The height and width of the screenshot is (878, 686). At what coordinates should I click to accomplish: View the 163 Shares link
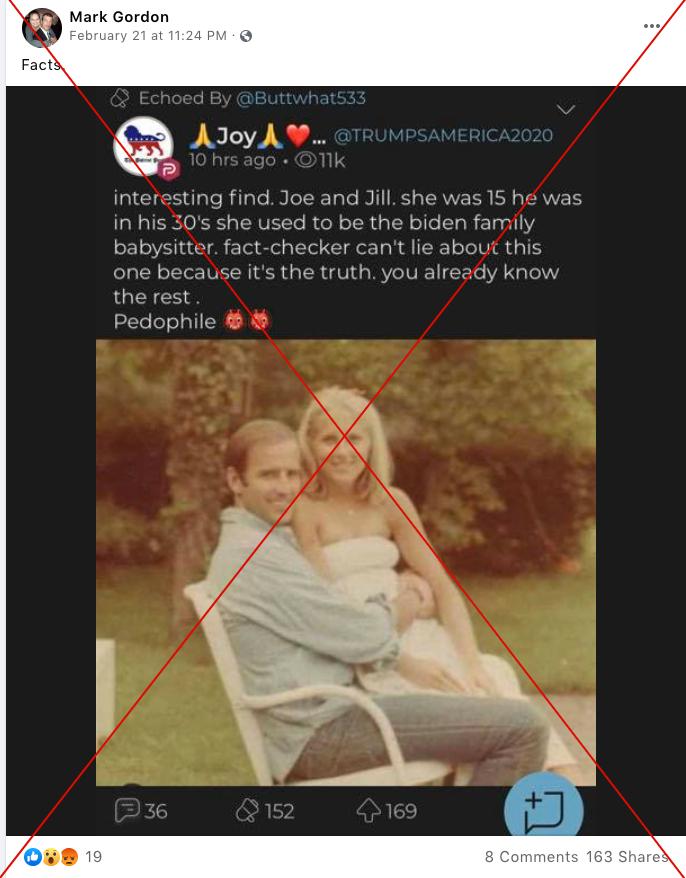[x=627, y=857]
